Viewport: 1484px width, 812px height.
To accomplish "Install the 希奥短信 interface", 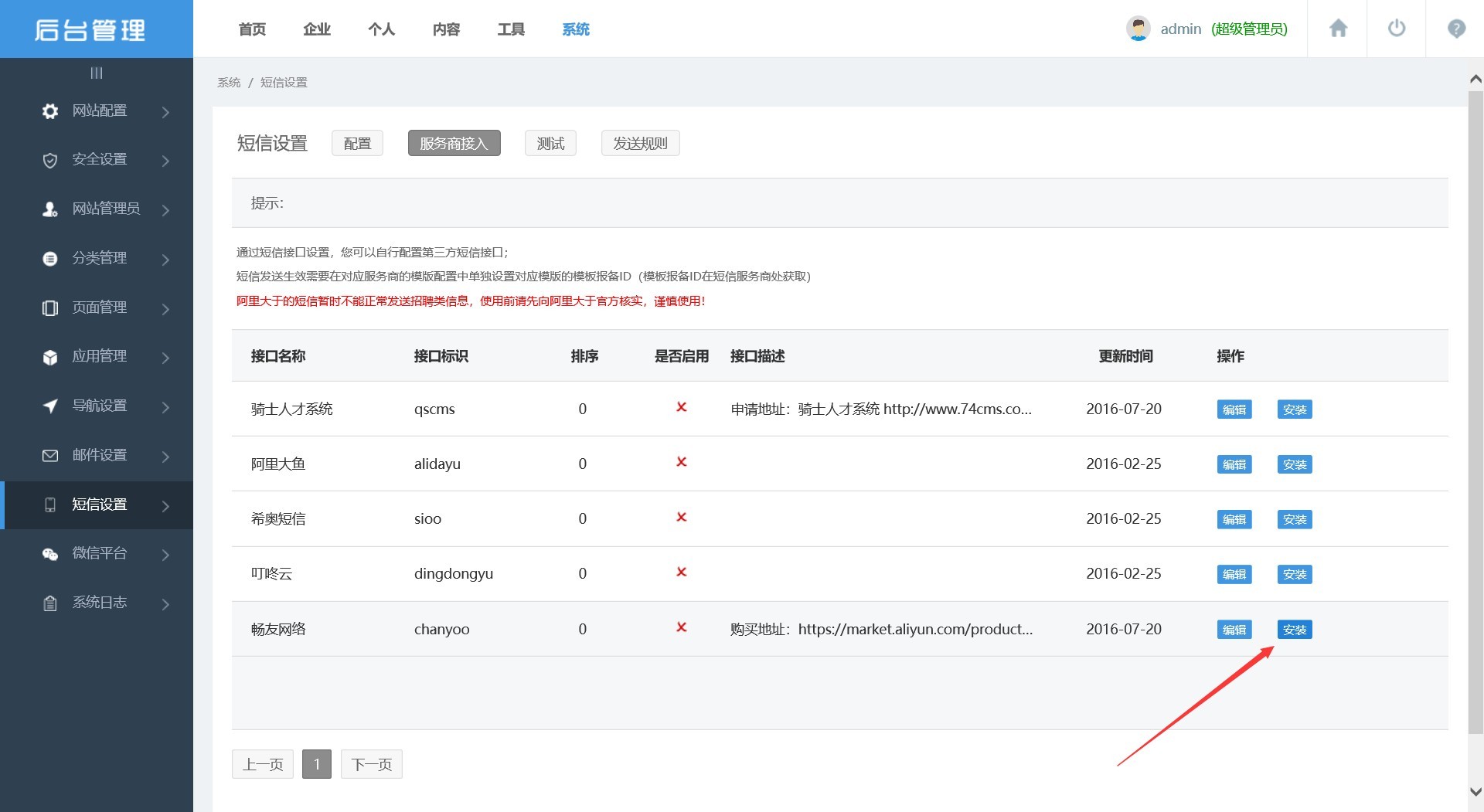I will (1295, 519).
